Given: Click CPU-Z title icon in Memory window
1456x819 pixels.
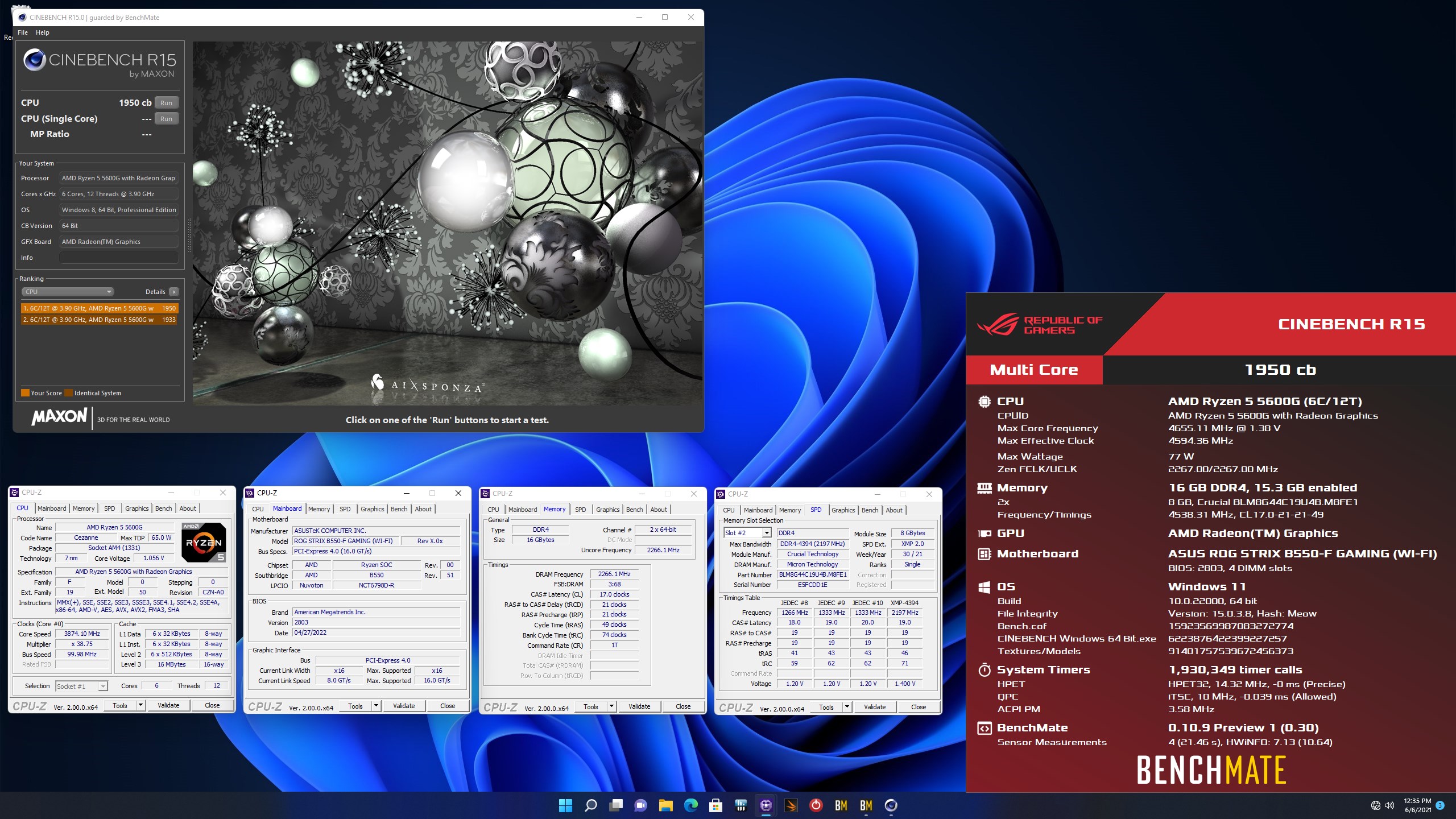Looking at the screenshot, I should (485, 494).
